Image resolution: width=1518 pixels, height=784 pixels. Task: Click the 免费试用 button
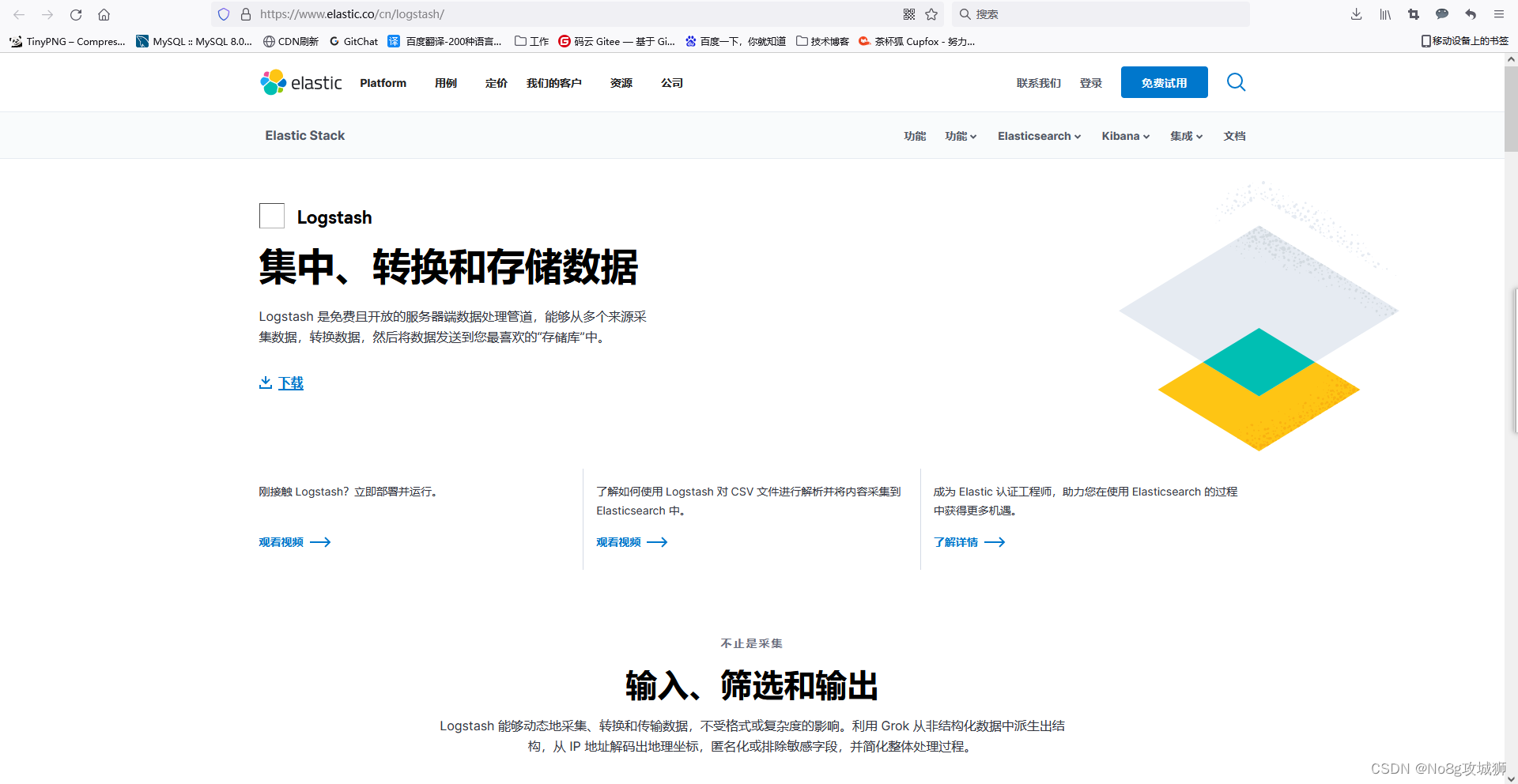click(1163, 82)
